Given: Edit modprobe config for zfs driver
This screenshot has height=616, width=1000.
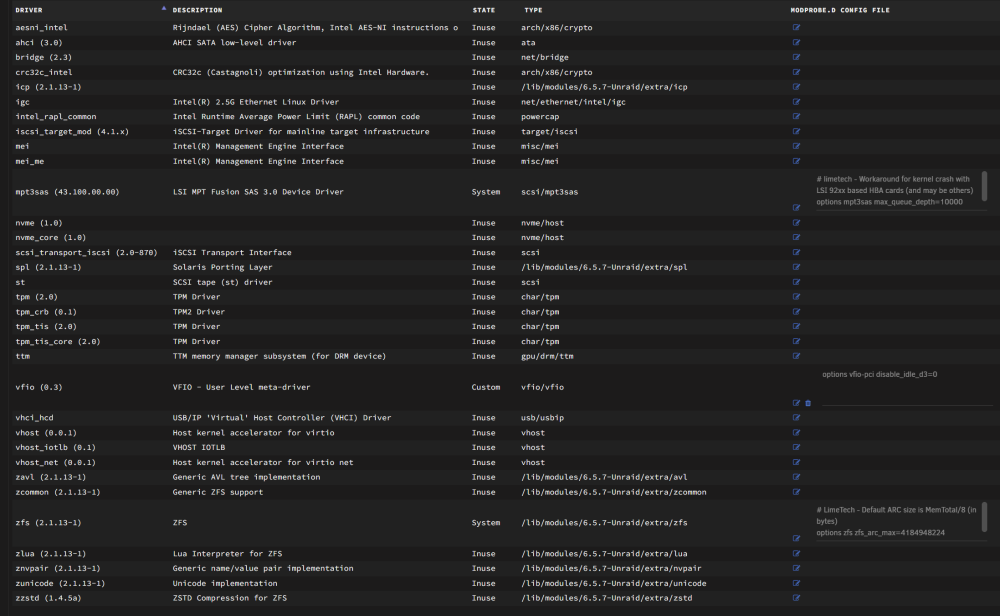Looking at the screenshot, I should point(796,539).
